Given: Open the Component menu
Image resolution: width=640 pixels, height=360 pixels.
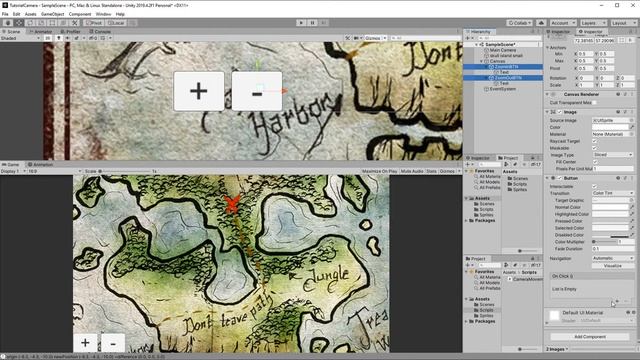Looking at the screenshot, I should point(80,14).
